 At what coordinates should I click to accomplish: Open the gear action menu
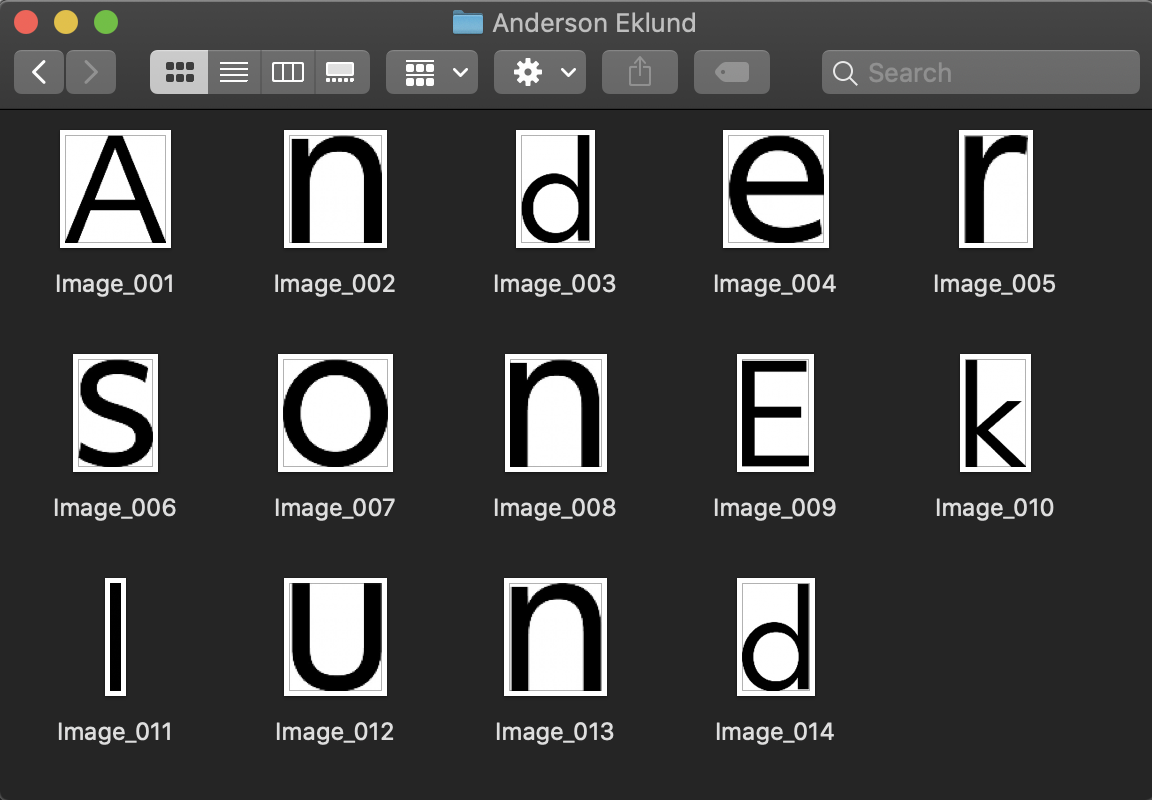coord(540,72)
